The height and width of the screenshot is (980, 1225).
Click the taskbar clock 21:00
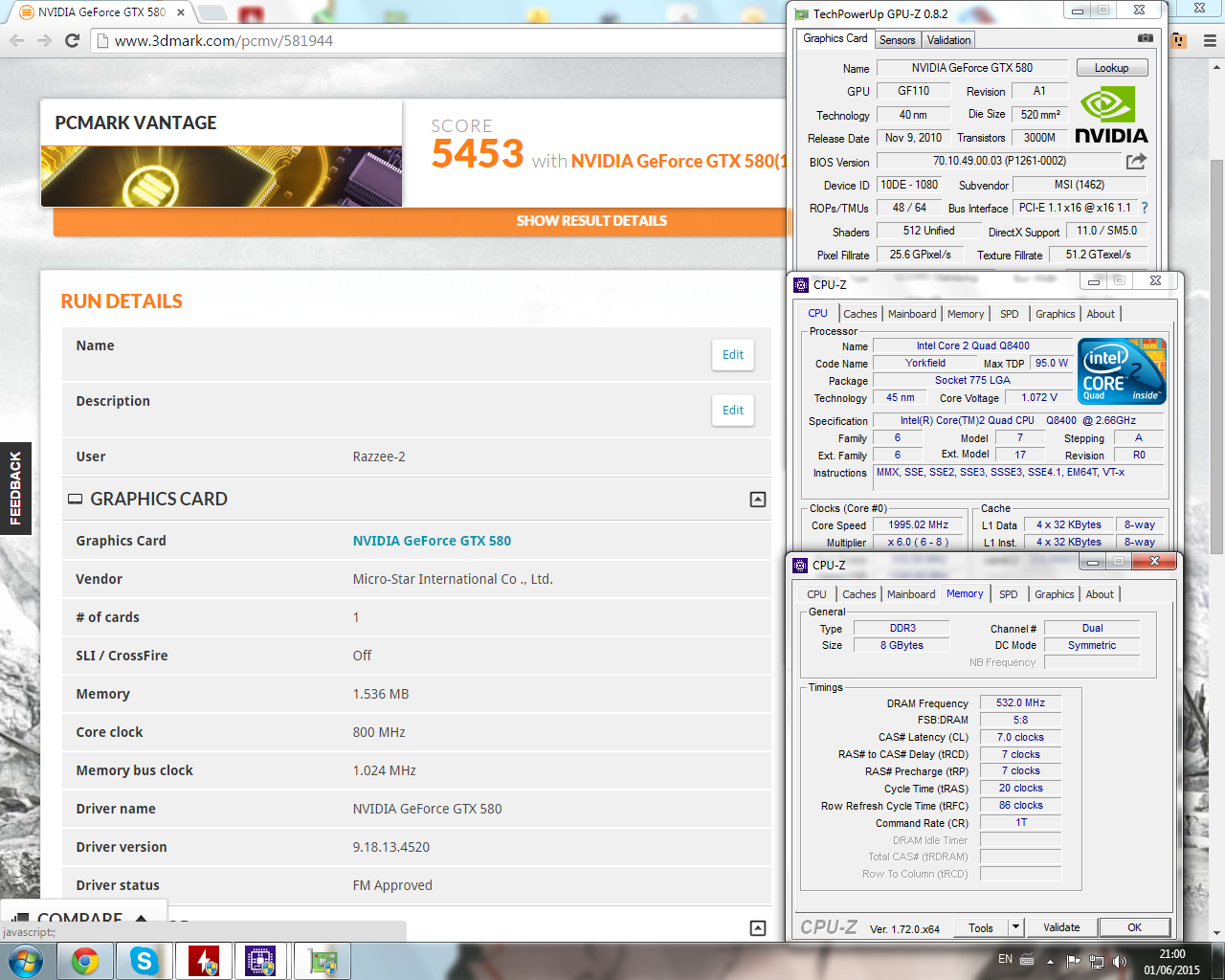point(1171,954)
